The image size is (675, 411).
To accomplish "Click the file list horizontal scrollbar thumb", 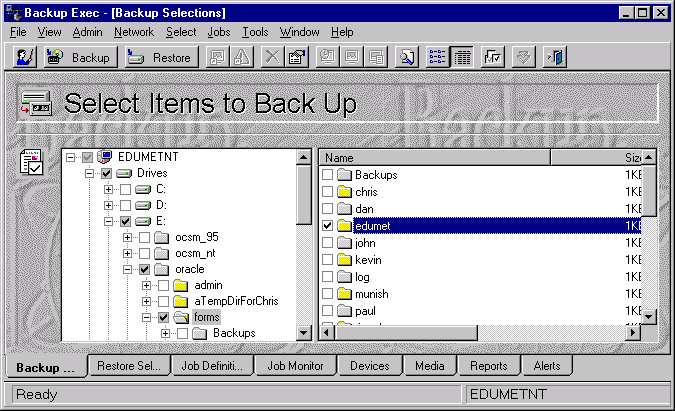I will point(406,332).
